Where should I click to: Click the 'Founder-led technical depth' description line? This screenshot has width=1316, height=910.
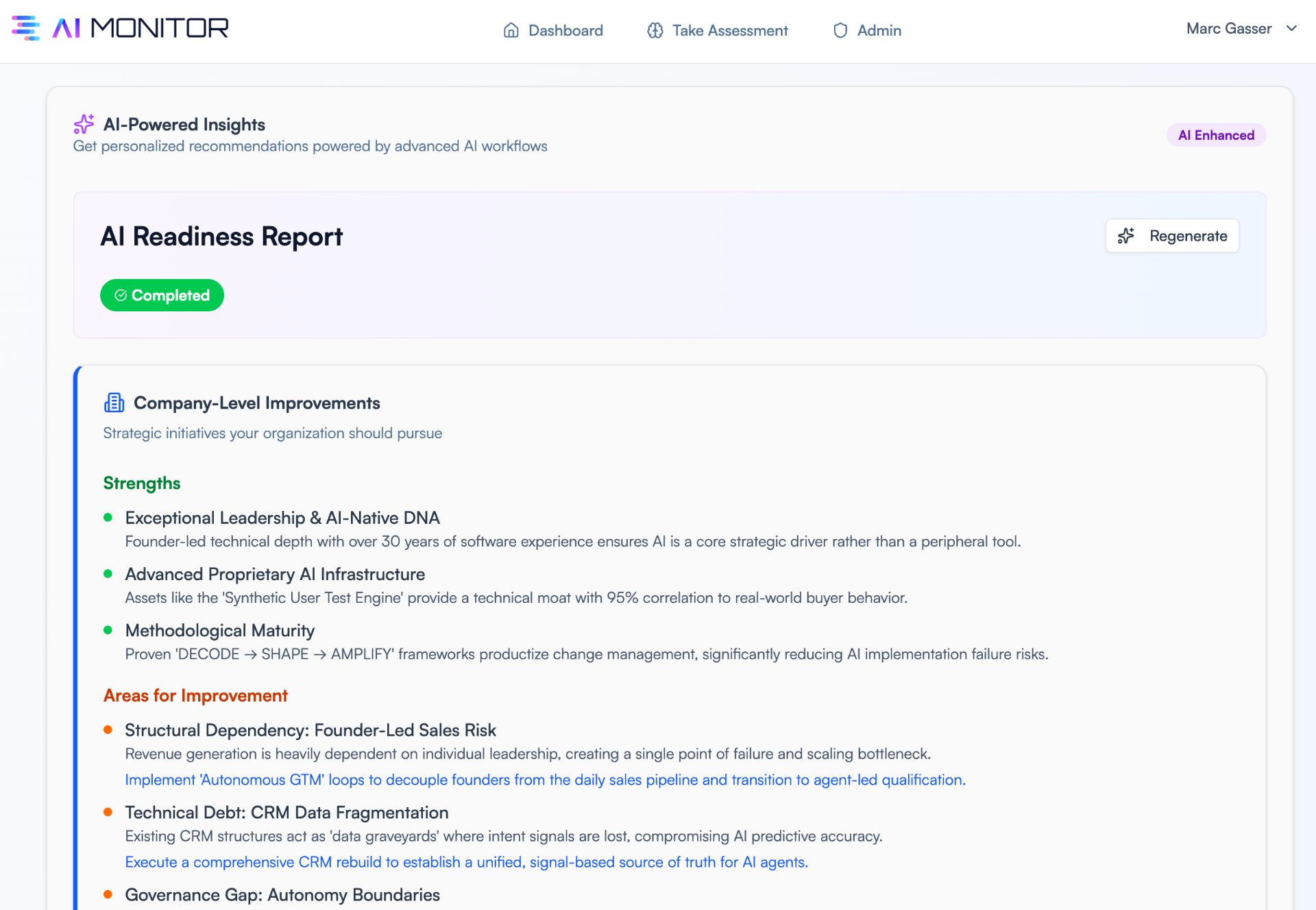click(x=573, y=542)
